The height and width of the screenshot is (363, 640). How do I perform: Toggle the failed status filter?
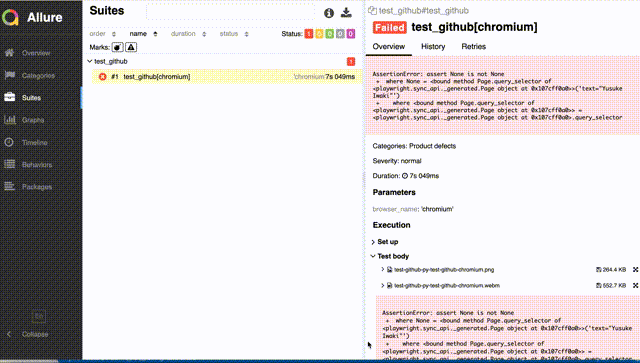click(309, 34)
